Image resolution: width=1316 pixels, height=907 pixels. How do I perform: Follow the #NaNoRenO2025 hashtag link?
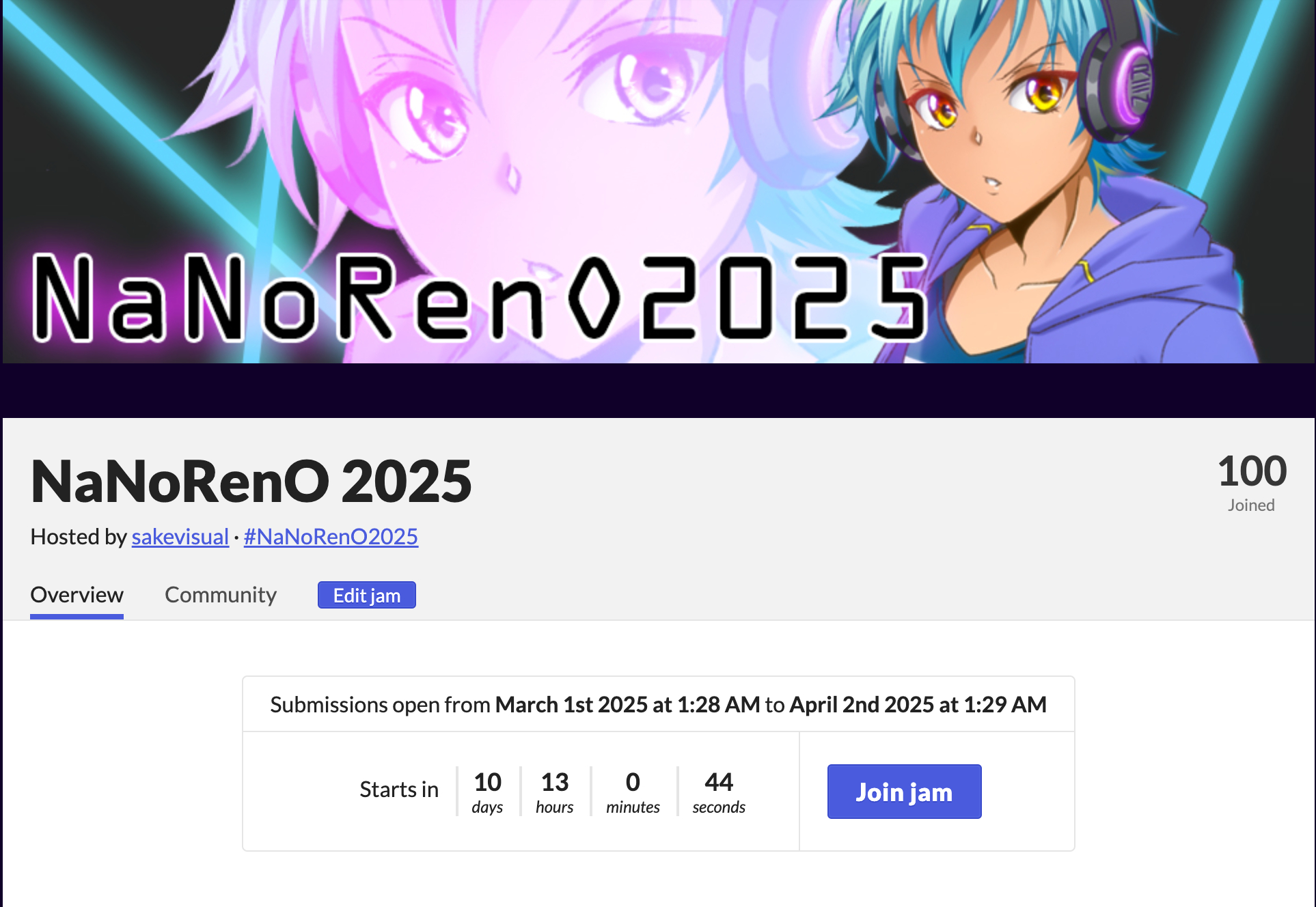(331, 537)
